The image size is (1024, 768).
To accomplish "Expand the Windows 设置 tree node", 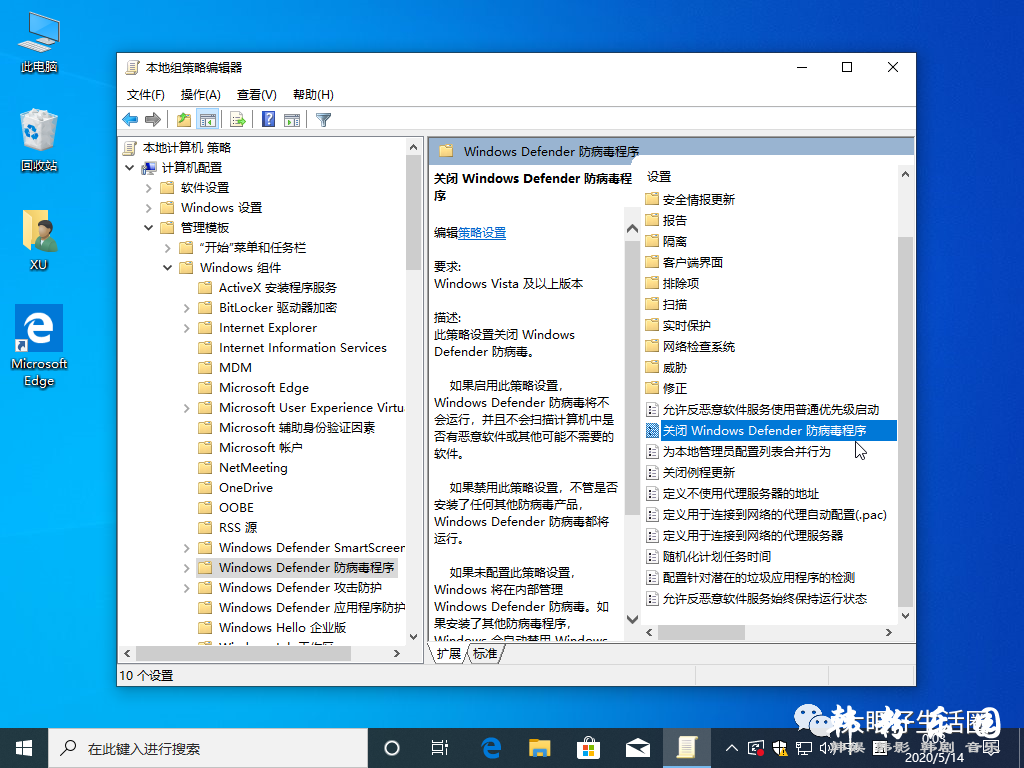I will (x=148, y=208).
